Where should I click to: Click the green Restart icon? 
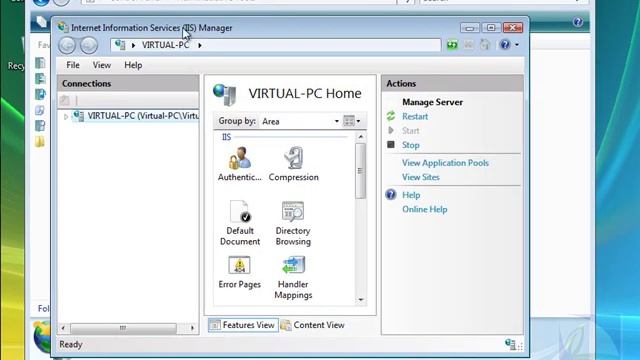391,116
